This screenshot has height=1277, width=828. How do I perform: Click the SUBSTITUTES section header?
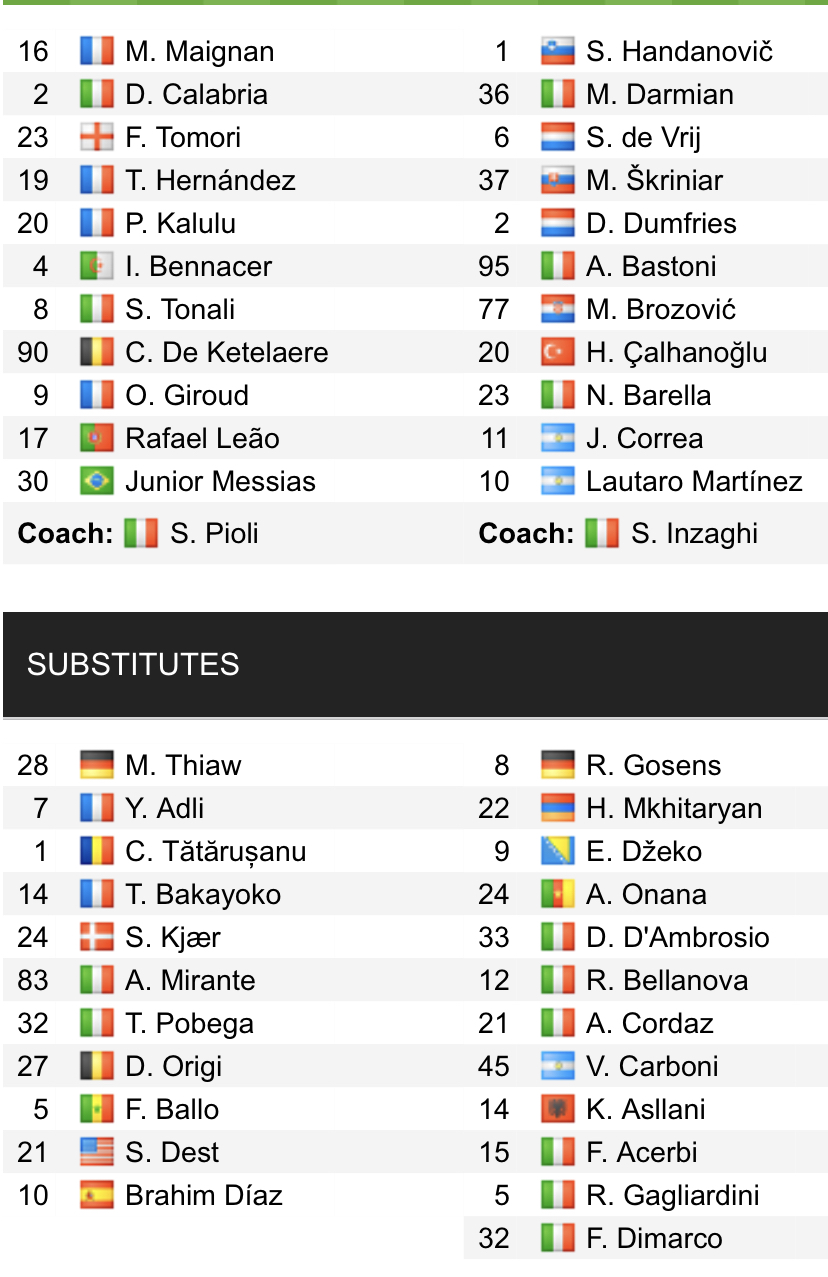(133, 664)
